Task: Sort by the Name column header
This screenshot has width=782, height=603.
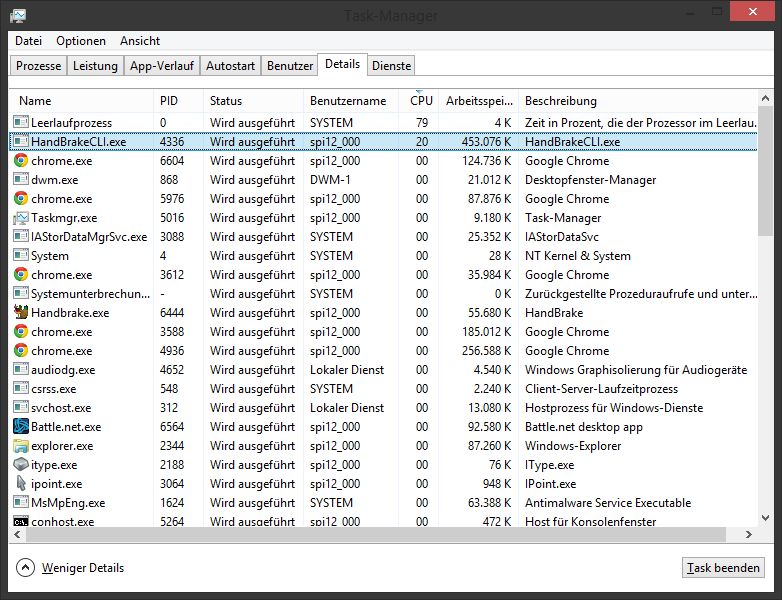Action: (x=81, y=101)
